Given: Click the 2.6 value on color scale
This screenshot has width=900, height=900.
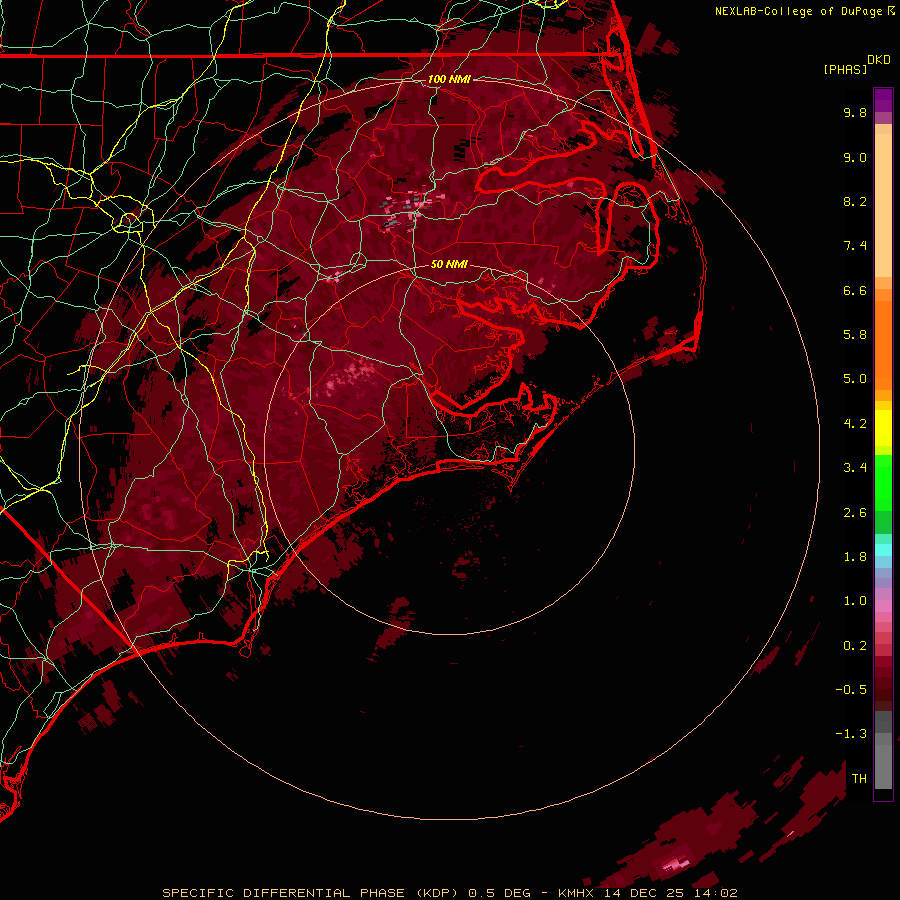Looking at the screenshot, I should coord(855,513).
